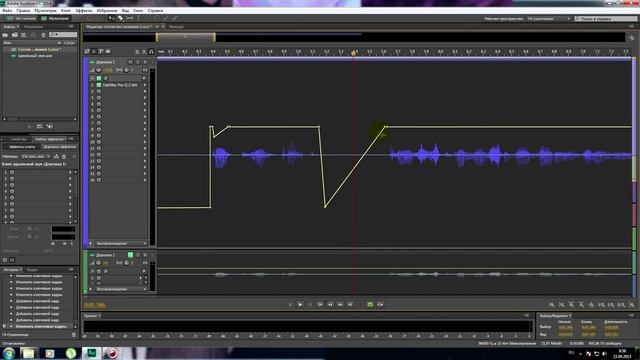Toggle Solo (S) on Track 1
Screen dimensions: 640x360
138,62
